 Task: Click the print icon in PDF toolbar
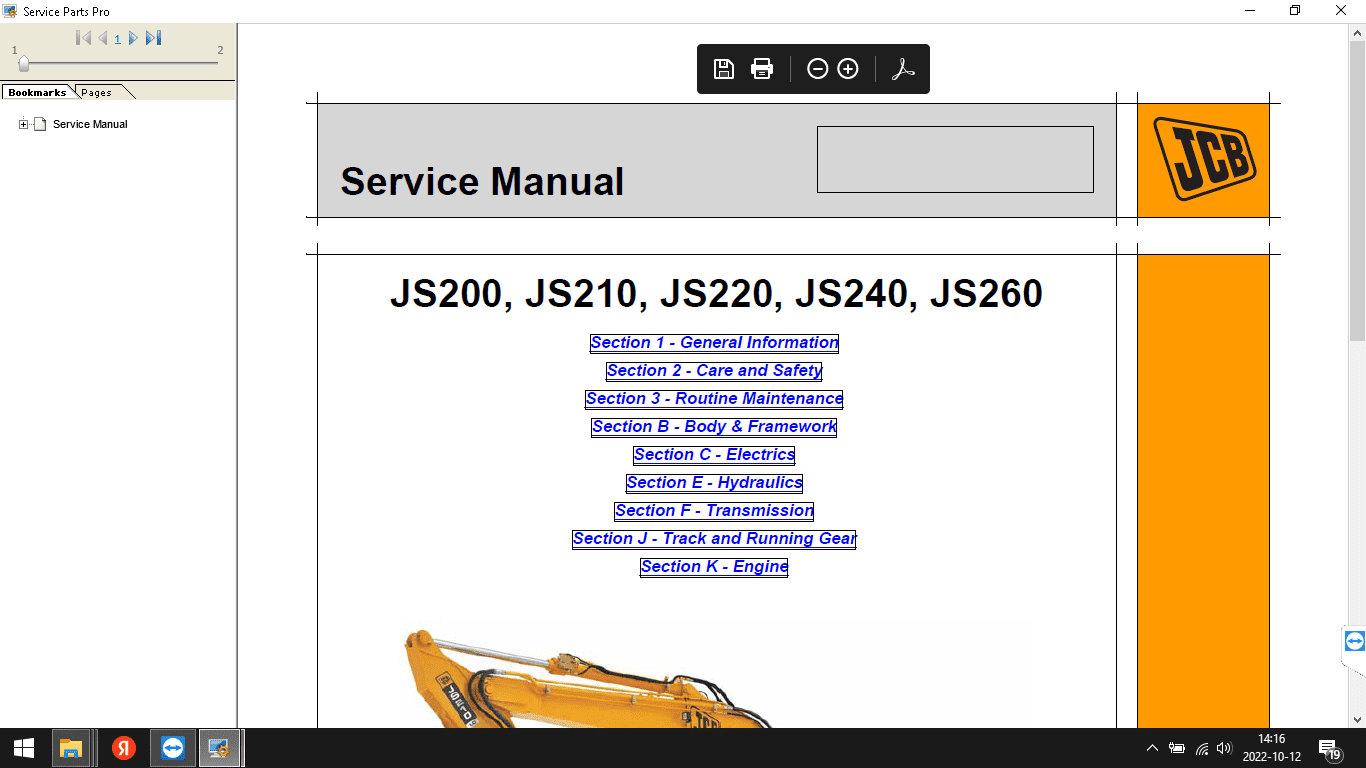[x=762, y=69]
